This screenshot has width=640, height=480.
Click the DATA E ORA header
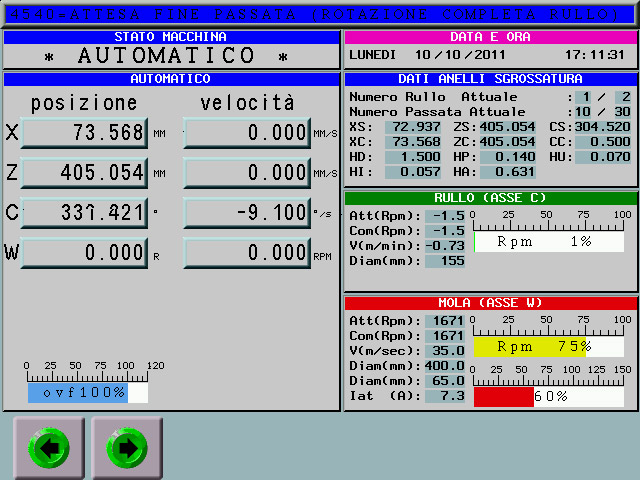(490, 37)
